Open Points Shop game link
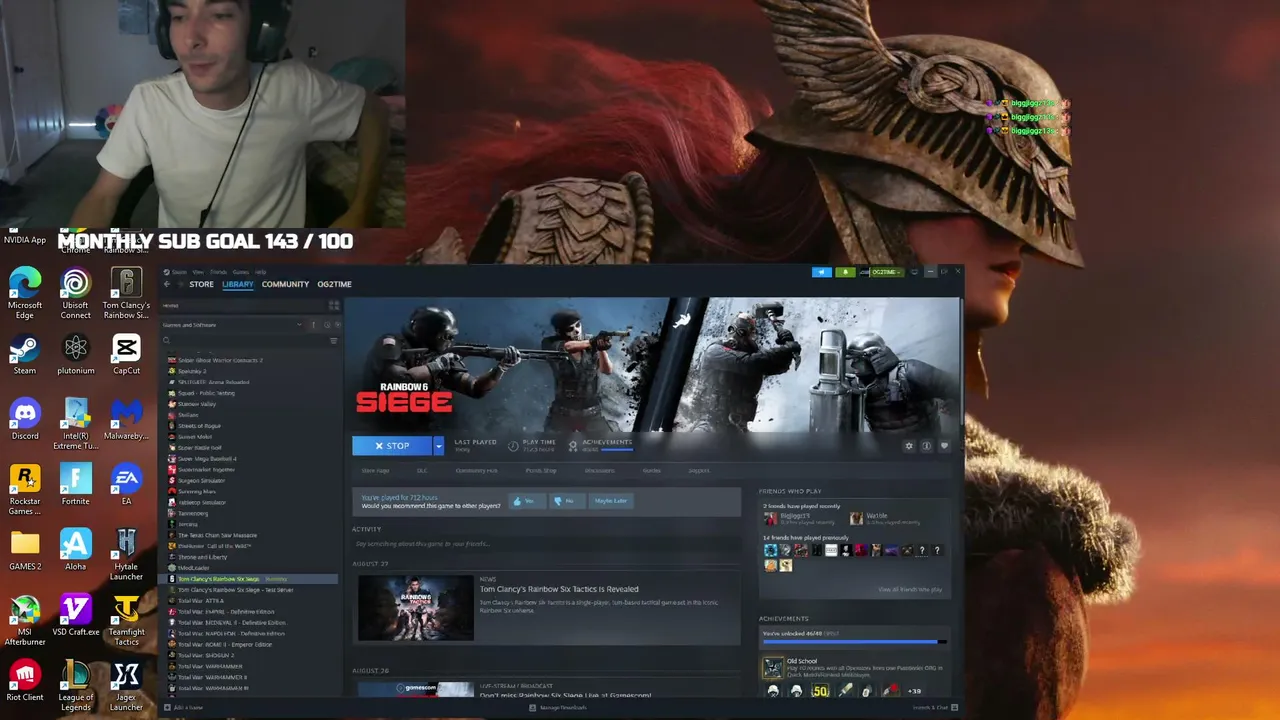Screen dimensions: 1280x720 pos(541,470)
